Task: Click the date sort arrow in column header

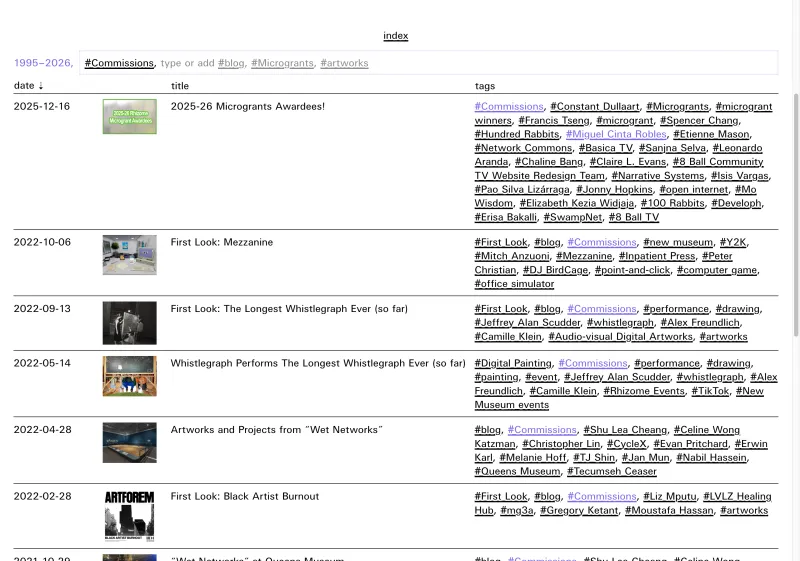Action: coord(41,86)
